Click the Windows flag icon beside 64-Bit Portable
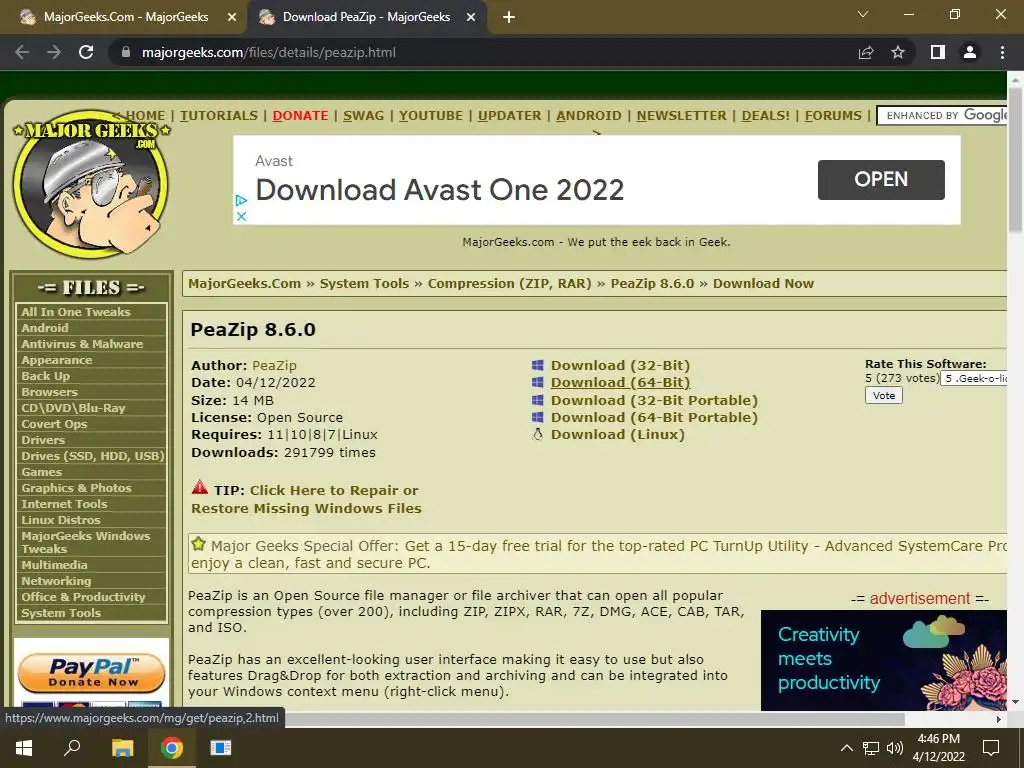 pos(537,417)
